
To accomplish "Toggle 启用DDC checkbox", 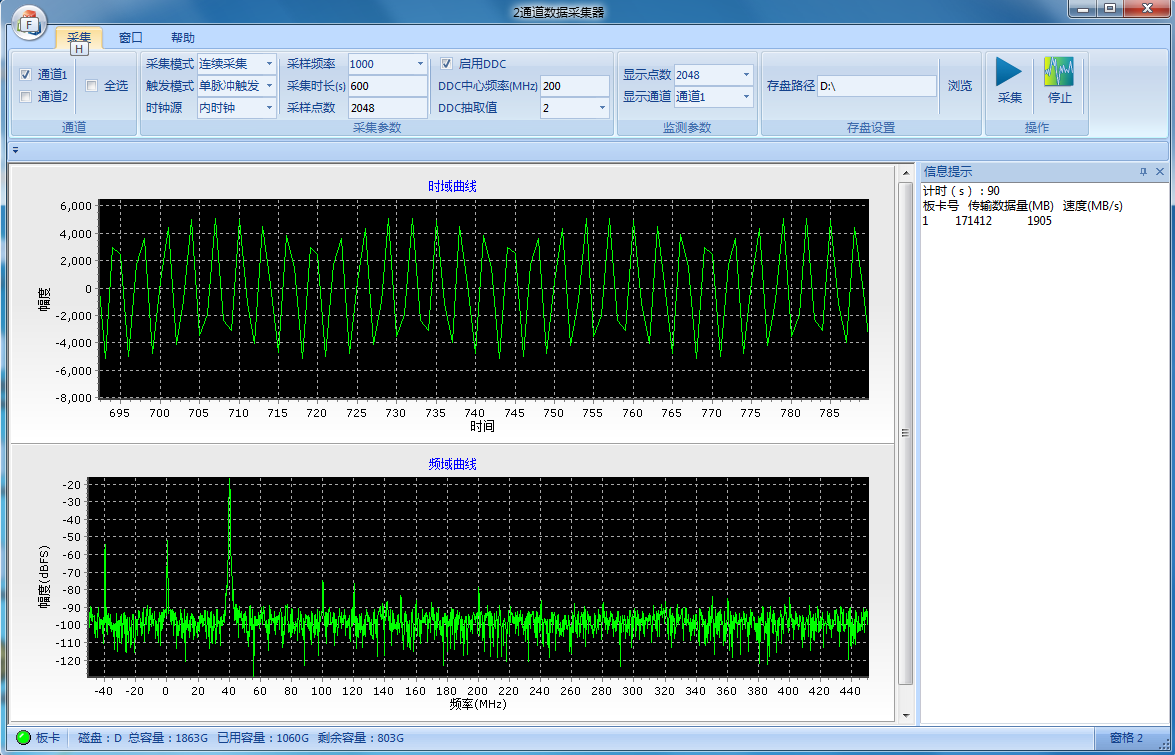I will coord(447,64).
